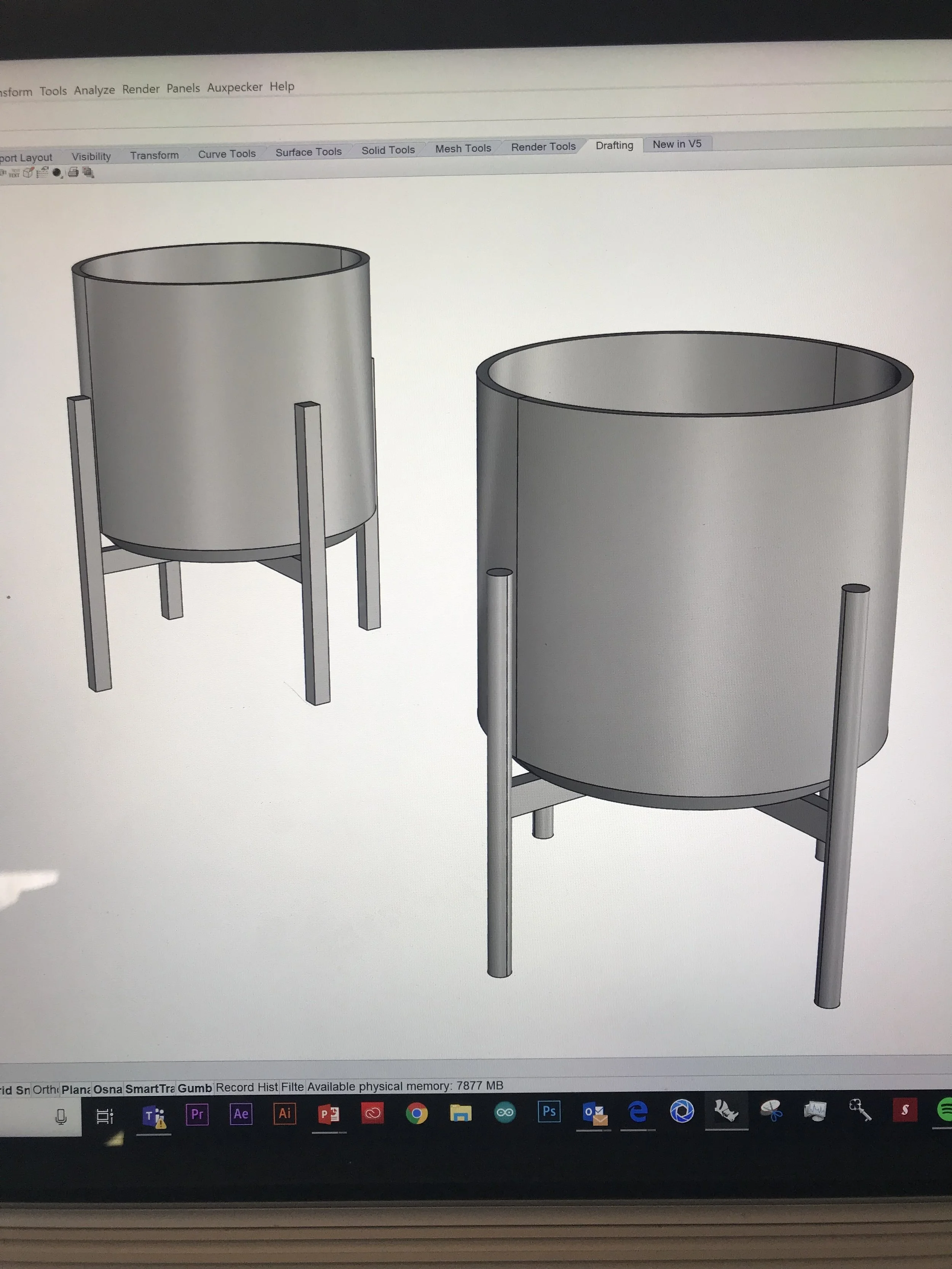Toggle Gumball in the status bar

pos(195,1088)
